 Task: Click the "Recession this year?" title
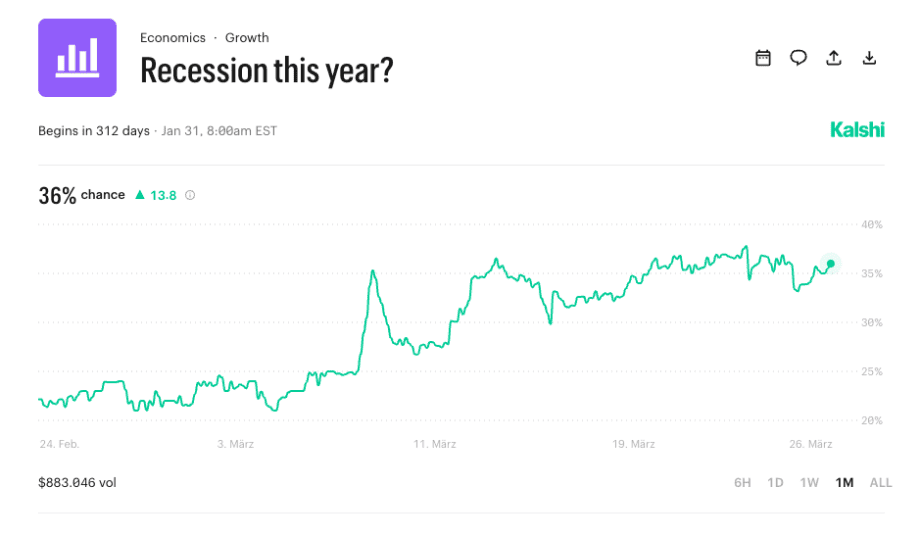pos(266,71)
